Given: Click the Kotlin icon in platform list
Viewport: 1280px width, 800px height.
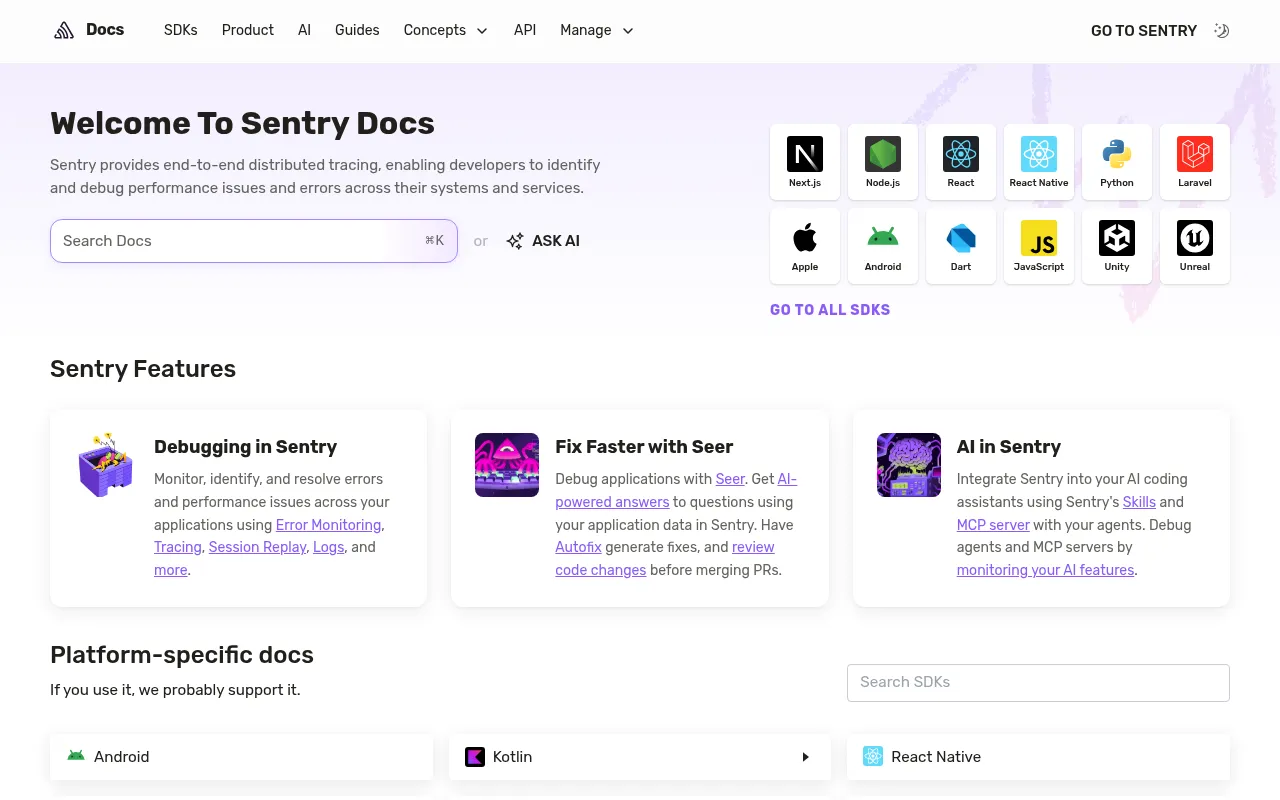Looking at the screenshot, I should click(475, 757).
